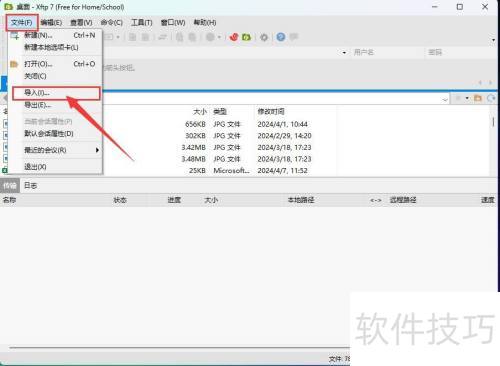Select 导入(I)... in the file menu
This screenshot has height=366, width=500.
(56, 93)
